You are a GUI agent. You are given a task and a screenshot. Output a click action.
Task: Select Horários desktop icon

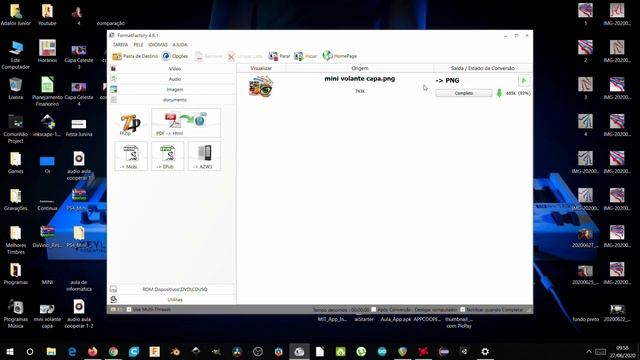[47, 51]
